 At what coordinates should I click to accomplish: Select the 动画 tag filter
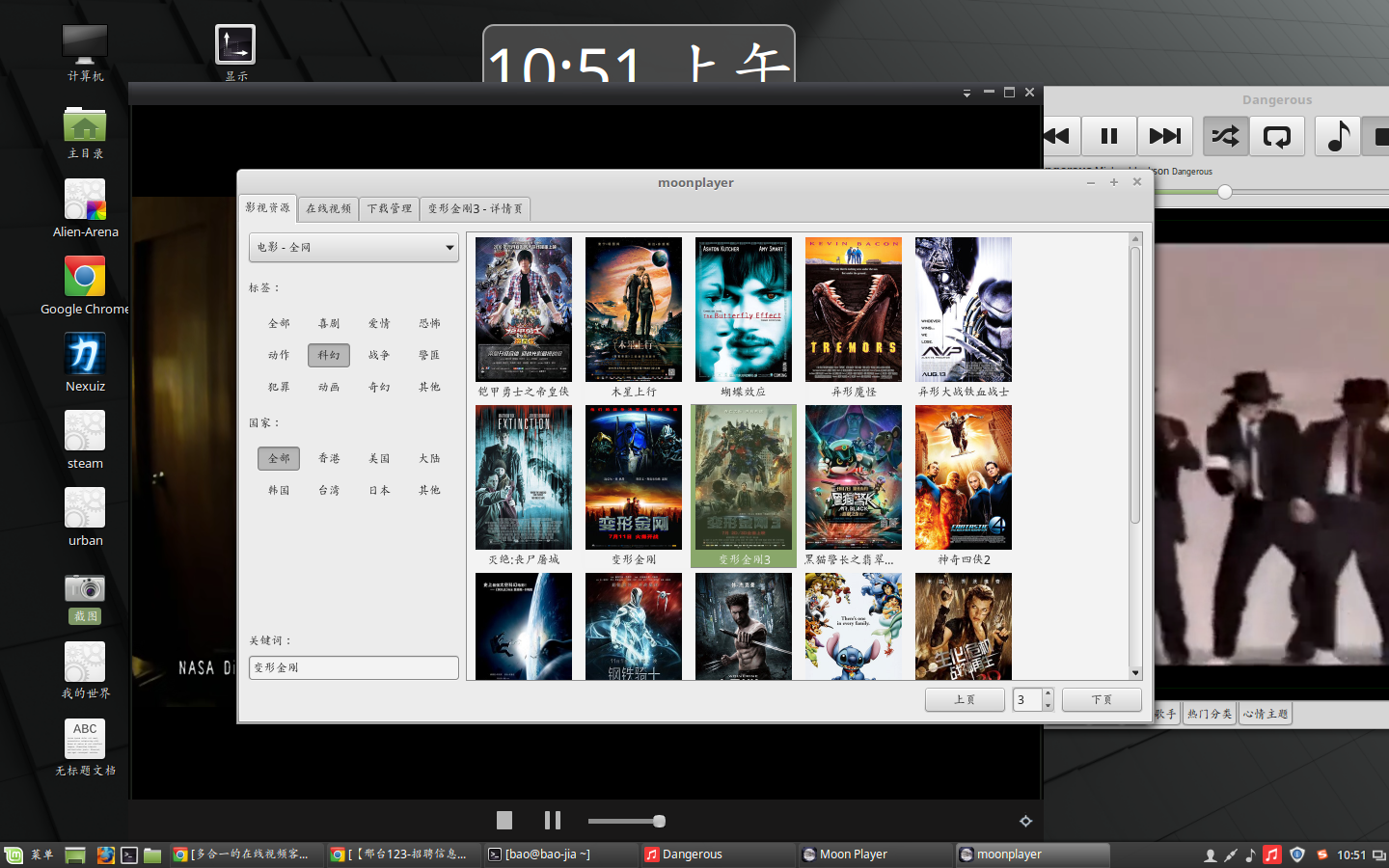[329, 388]
